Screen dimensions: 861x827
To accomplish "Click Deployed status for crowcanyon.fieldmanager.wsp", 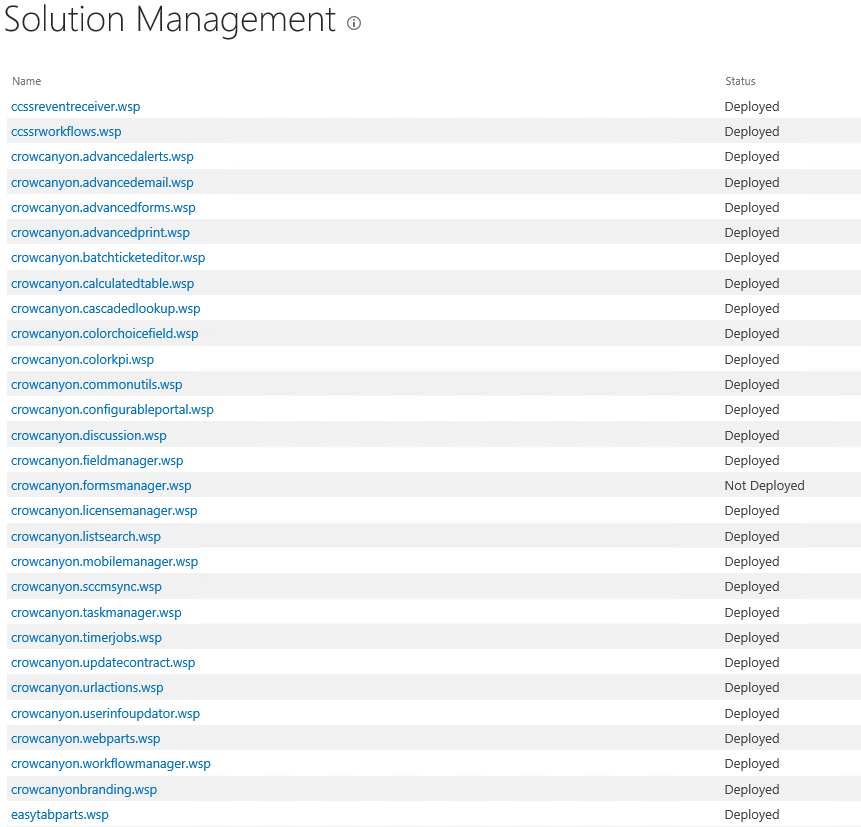I will [752, 461].
